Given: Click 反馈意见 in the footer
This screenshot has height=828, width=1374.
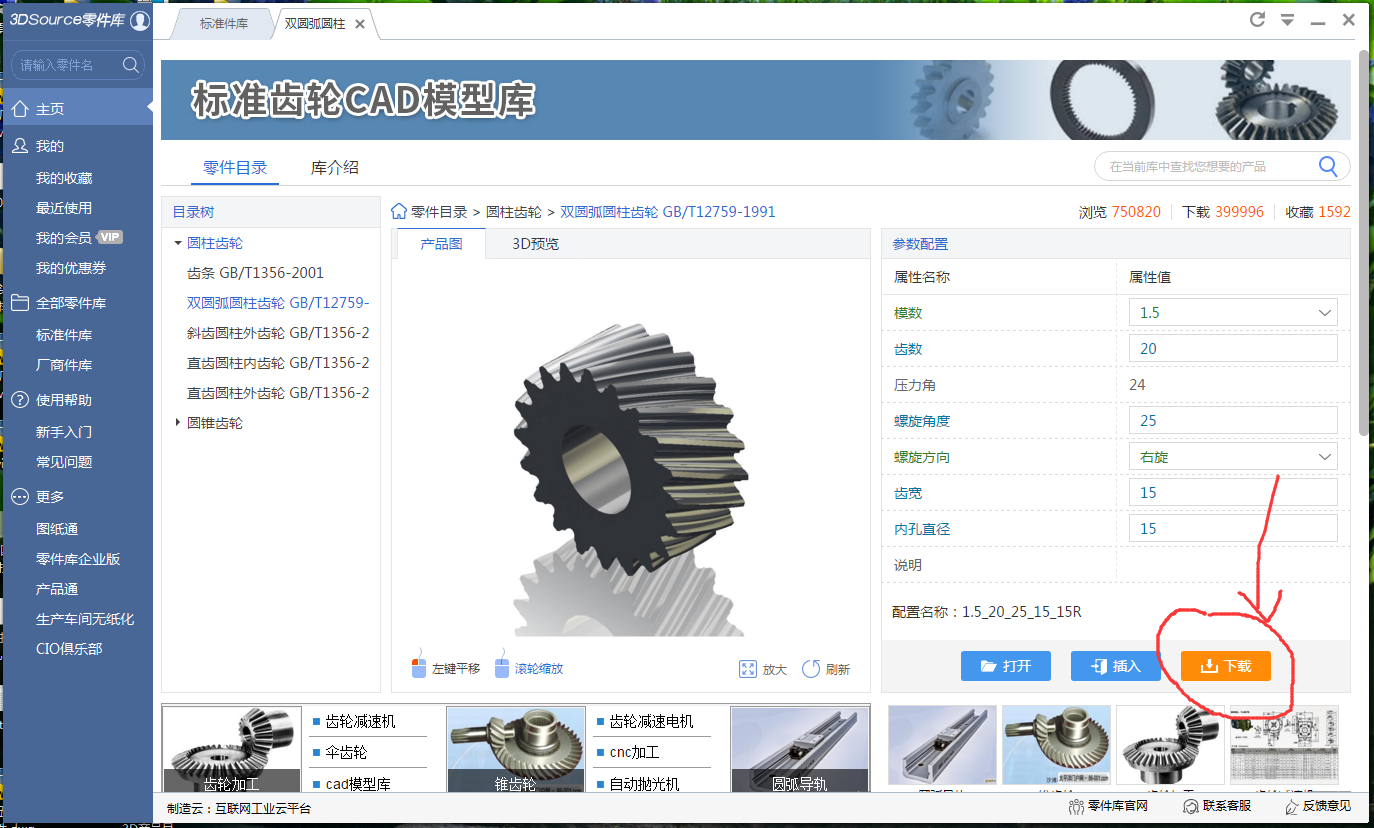Looking at the screenshot, I should [x=1316, y=806].
